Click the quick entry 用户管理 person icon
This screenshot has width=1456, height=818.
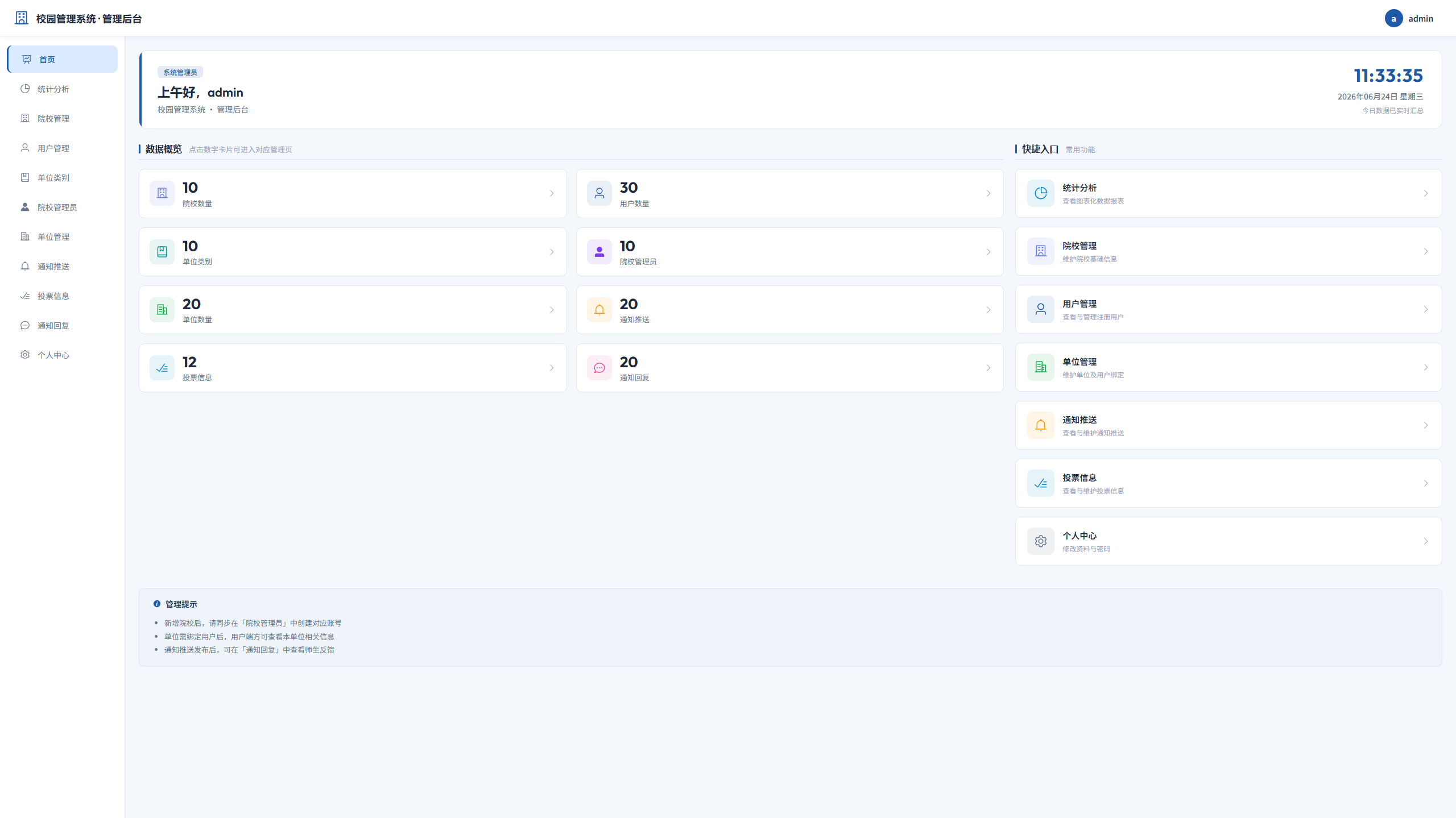[x=1041, y=309]
